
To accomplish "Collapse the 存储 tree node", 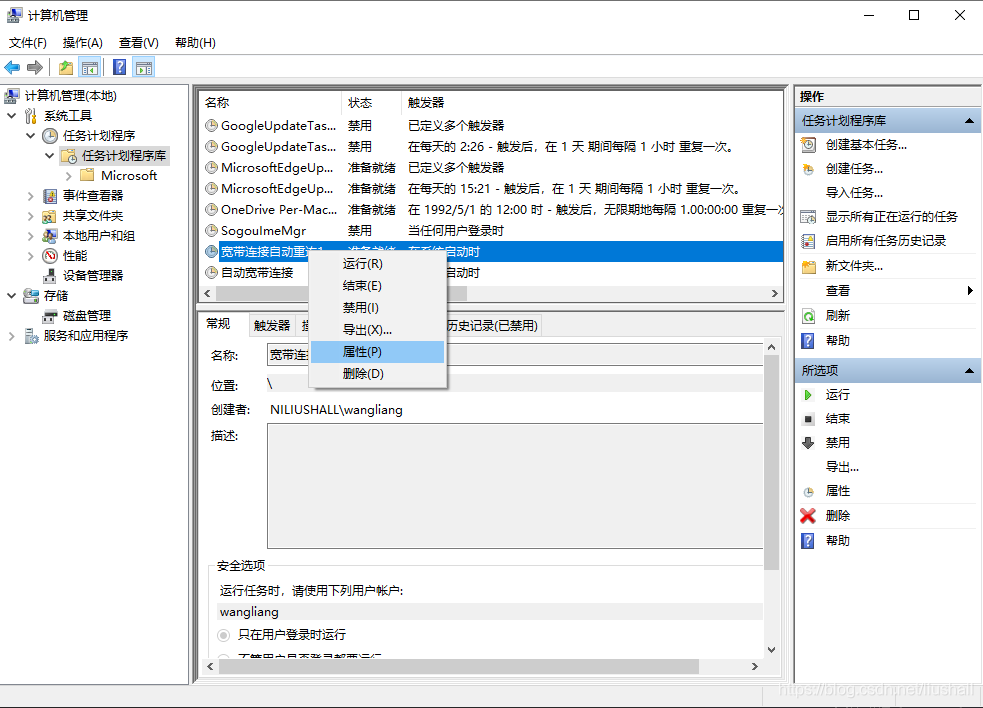I will (x=11, y=295).
